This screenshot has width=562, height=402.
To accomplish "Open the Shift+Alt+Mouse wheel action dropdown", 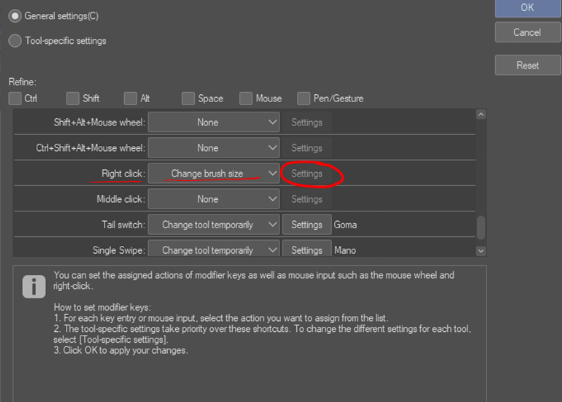I will 214,122.
